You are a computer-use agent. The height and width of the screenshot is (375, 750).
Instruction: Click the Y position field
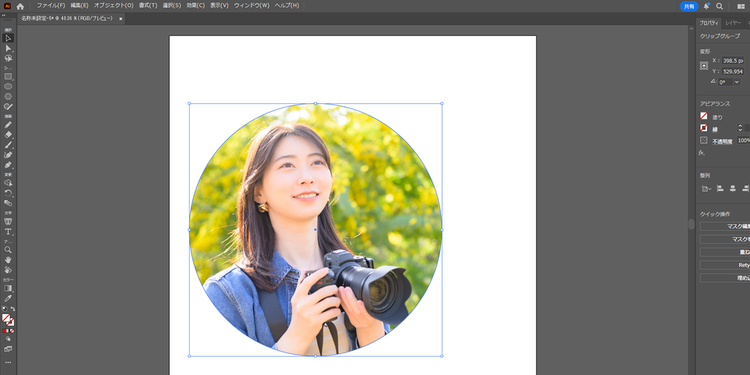coord(733,71)
